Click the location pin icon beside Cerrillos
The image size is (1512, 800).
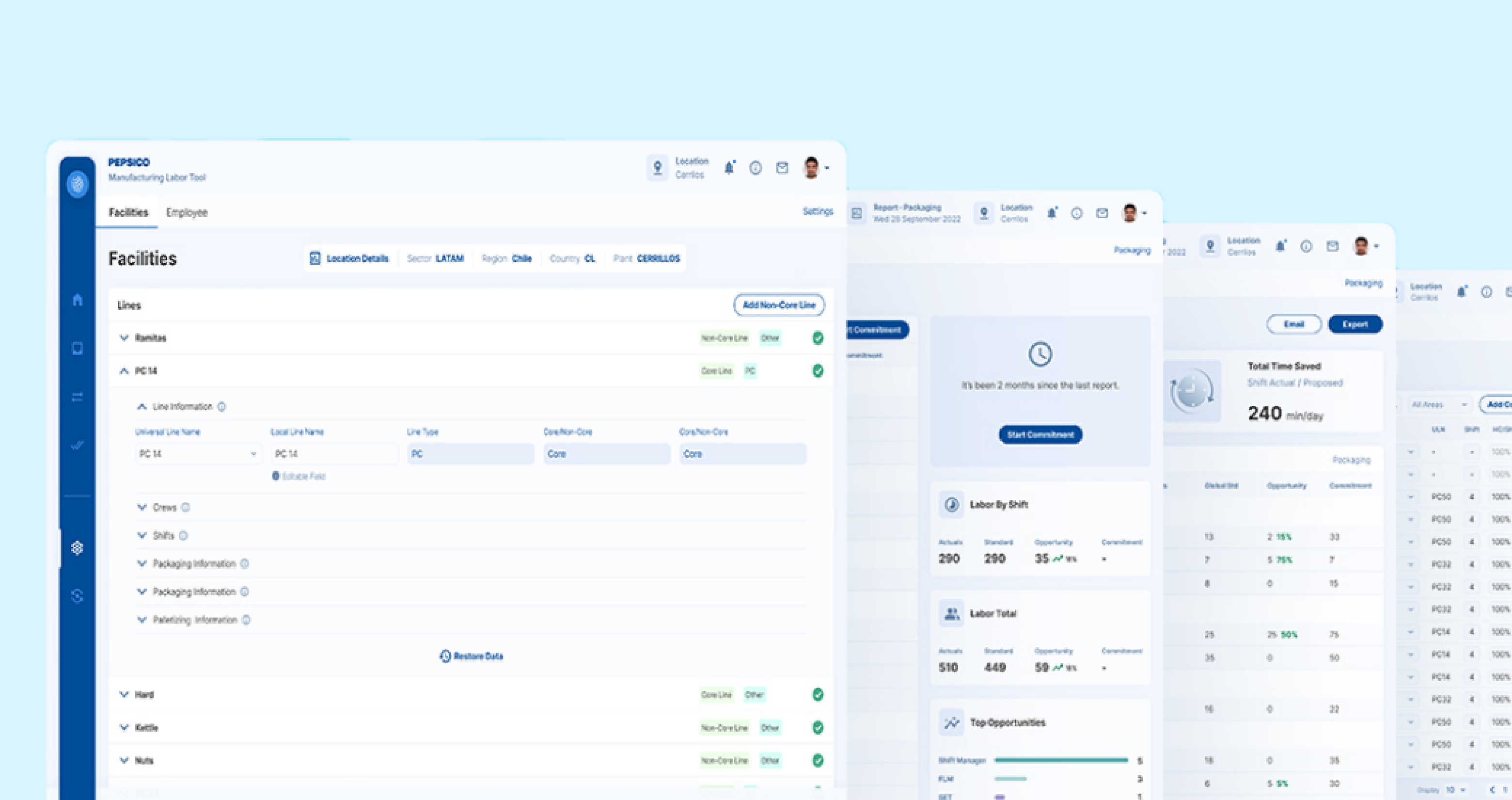658,168
